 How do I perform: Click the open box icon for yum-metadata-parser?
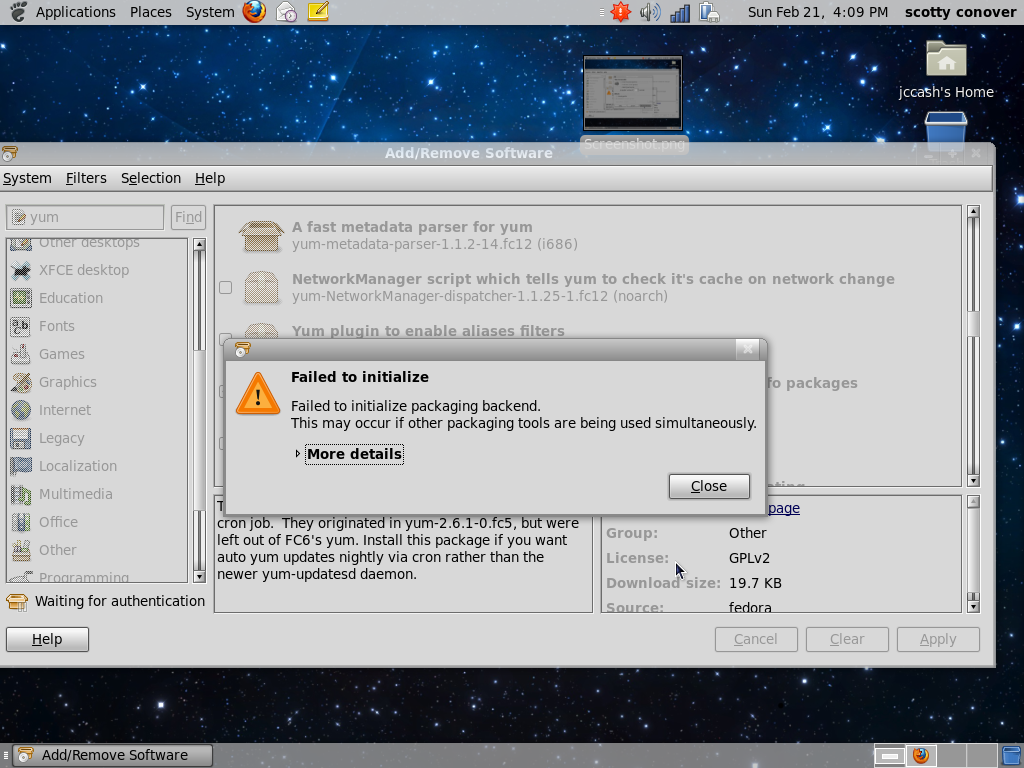[x=261, y=235]
